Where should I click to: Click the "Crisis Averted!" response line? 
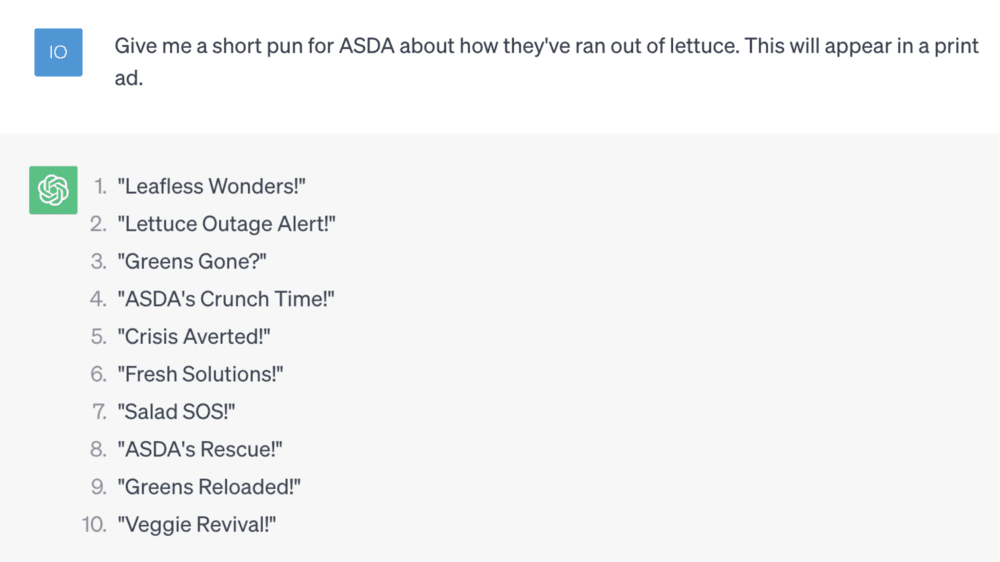point(194,337)
